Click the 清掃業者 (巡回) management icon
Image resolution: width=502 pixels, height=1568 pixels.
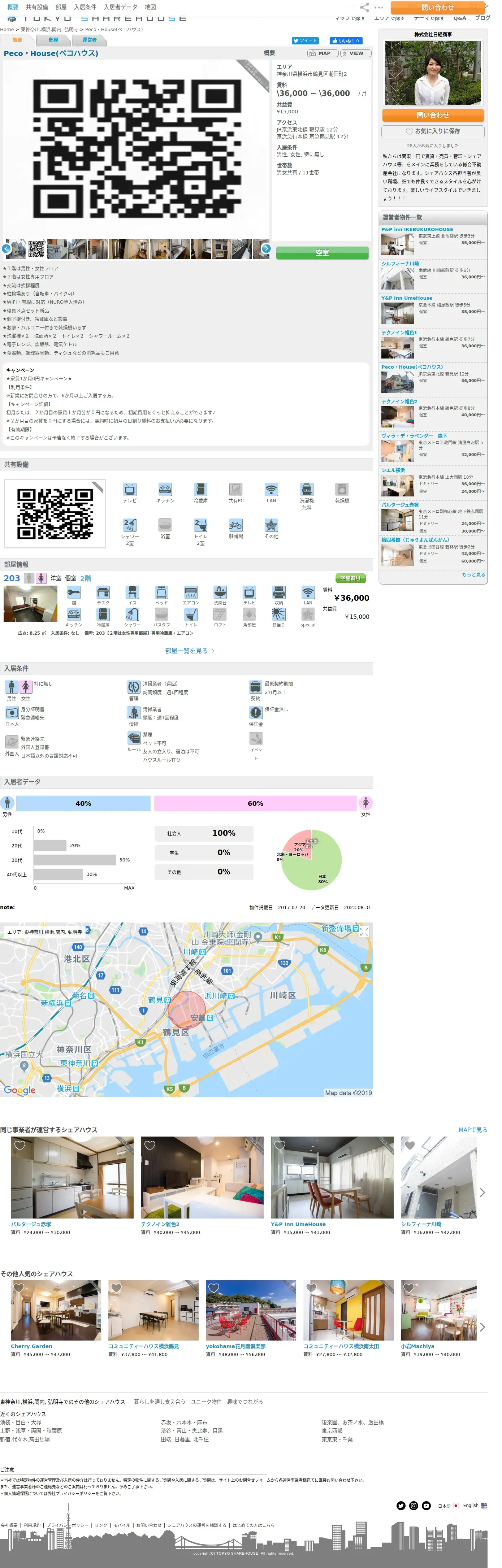coord(133,687)
